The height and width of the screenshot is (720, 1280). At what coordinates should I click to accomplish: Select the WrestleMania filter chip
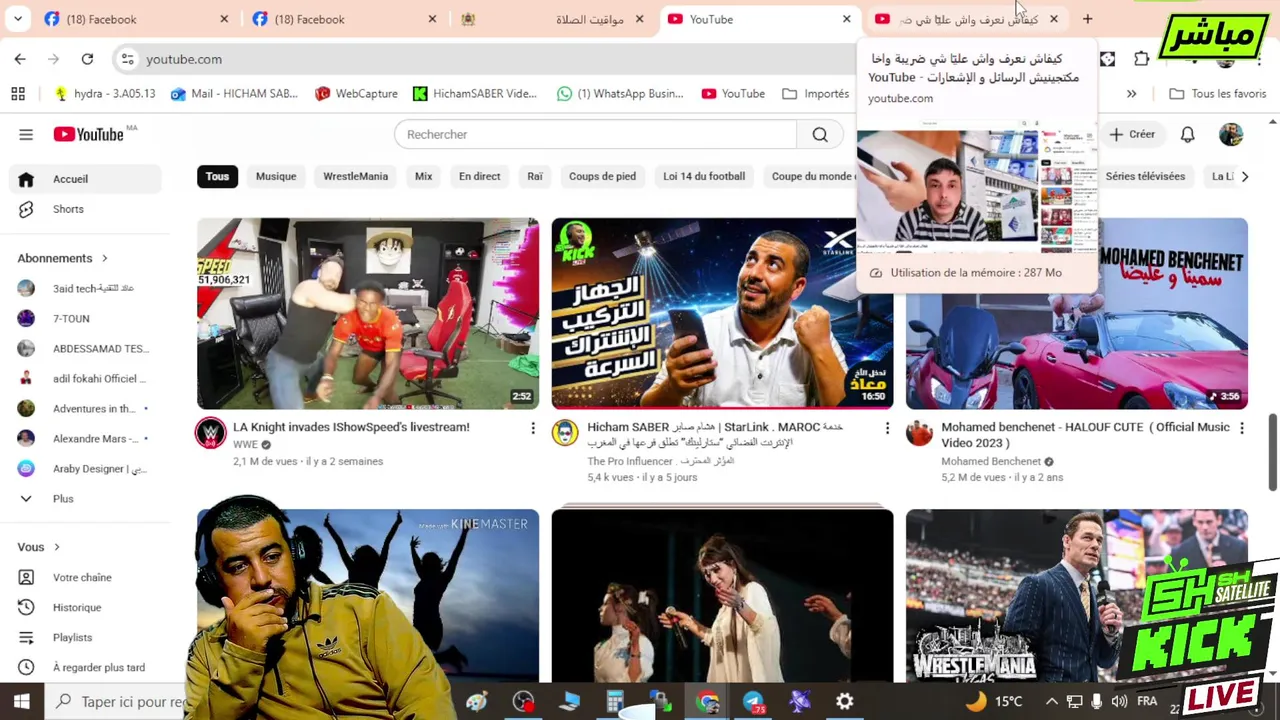pyautogui.click(x=355, y=176)
